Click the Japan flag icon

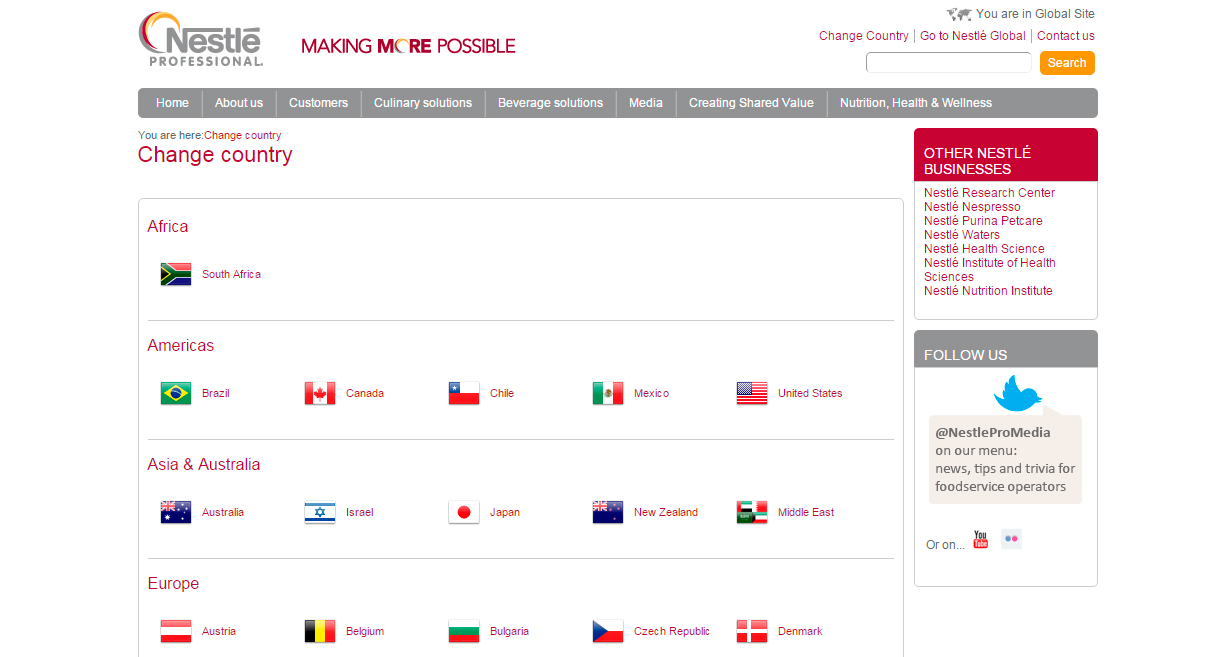pos(464,512)
